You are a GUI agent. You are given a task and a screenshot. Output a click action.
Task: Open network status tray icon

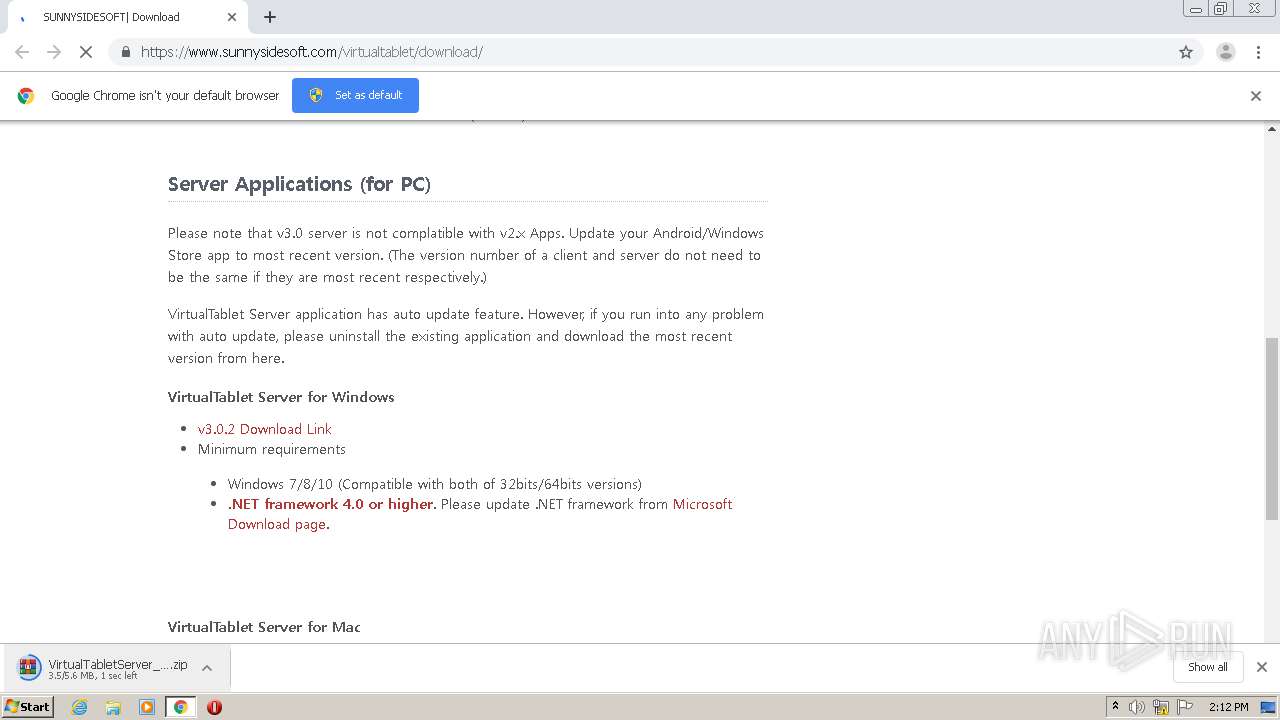point(1161,707)
